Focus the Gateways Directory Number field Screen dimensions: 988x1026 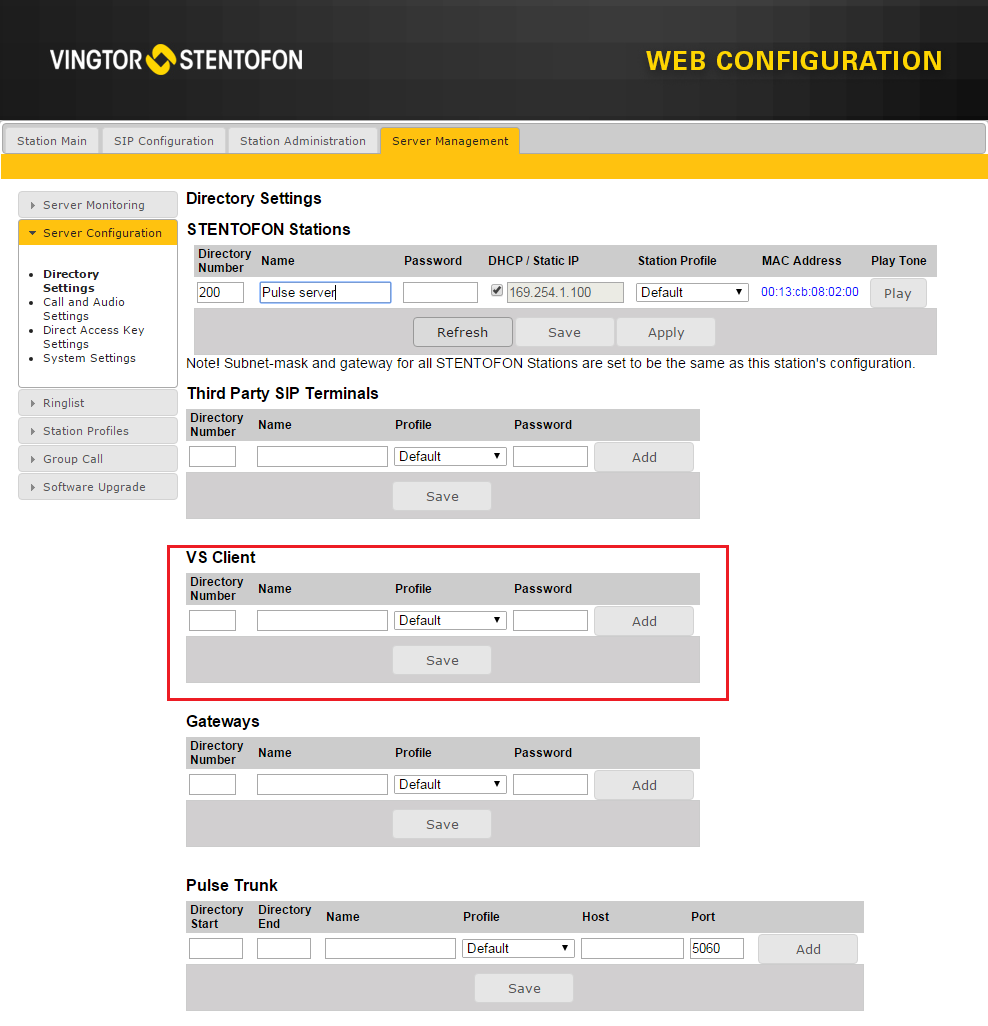point(212,784)
